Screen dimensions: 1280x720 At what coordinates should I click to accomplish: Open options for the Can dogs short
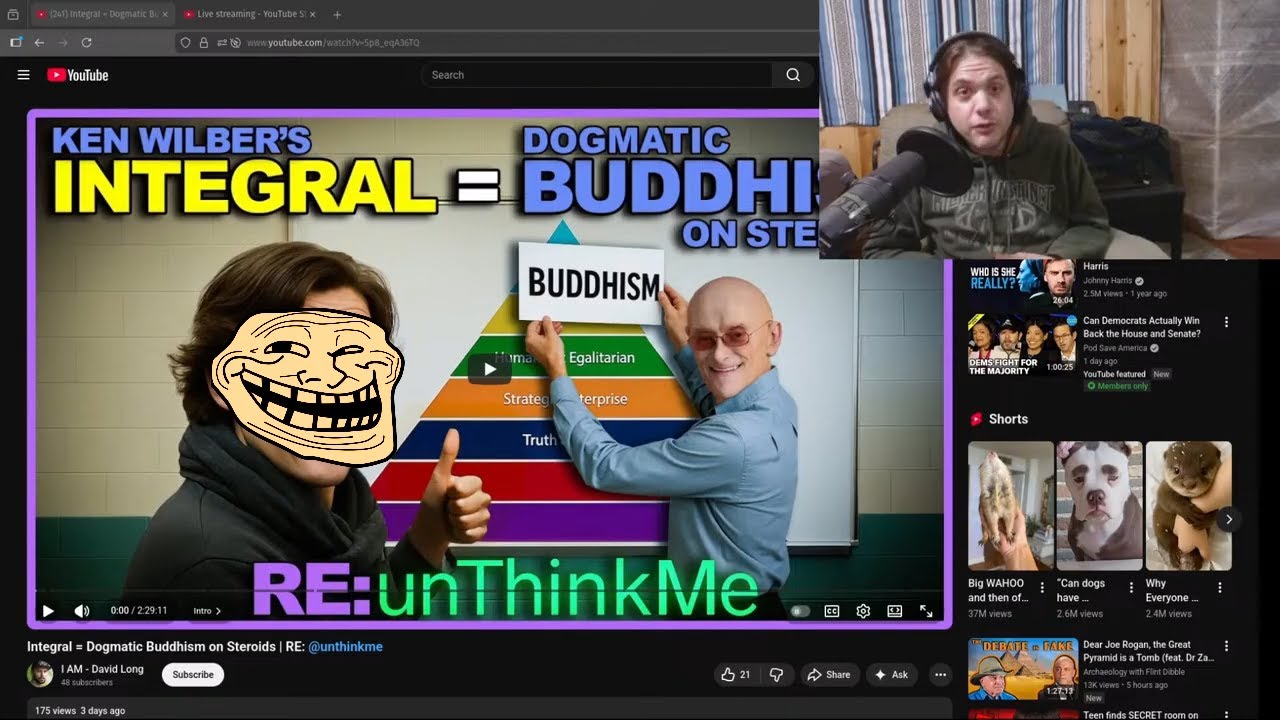[x=1131, y=587]
